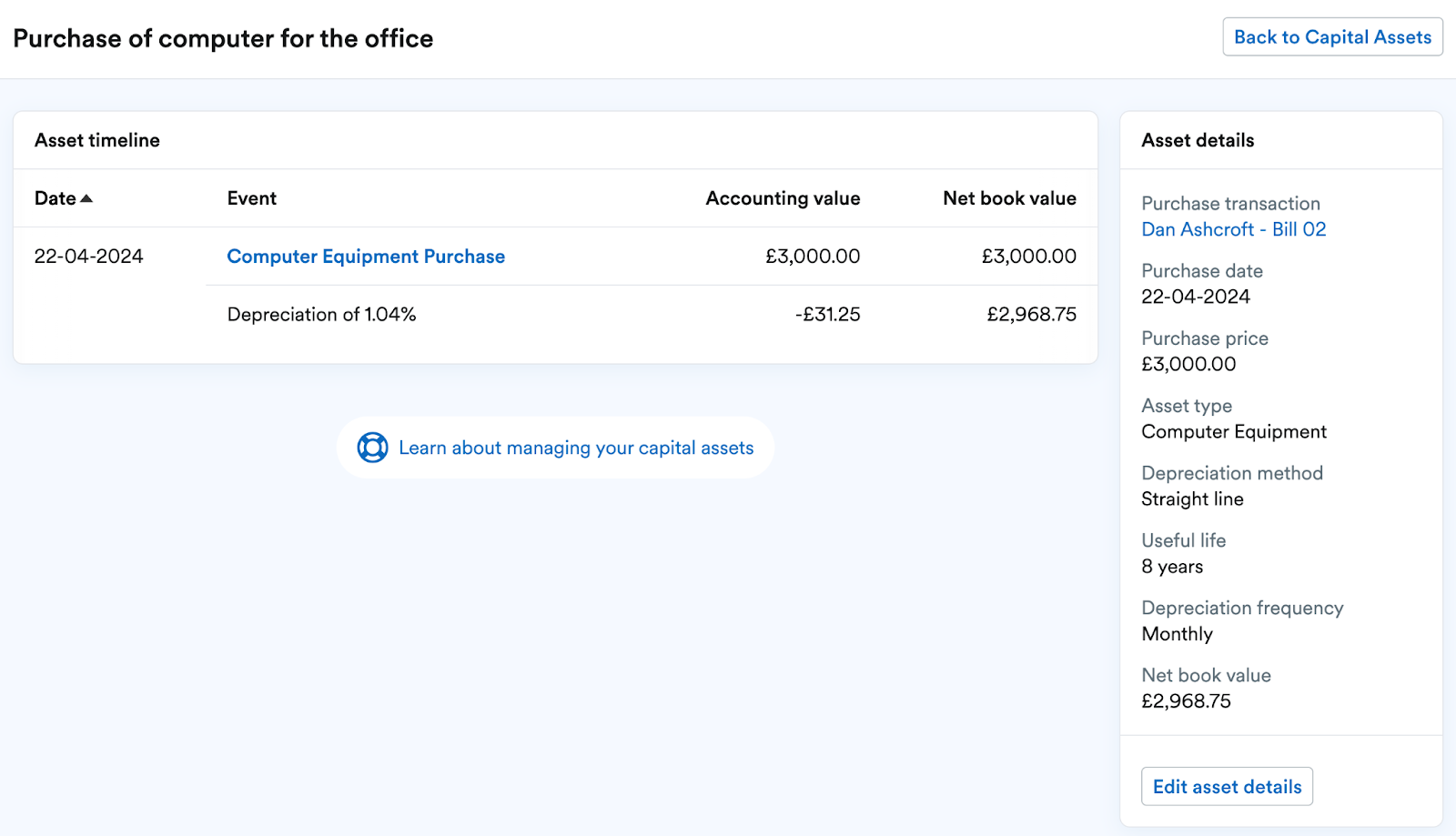Click the Purchase price value £3,000.00

point(1188,364)
